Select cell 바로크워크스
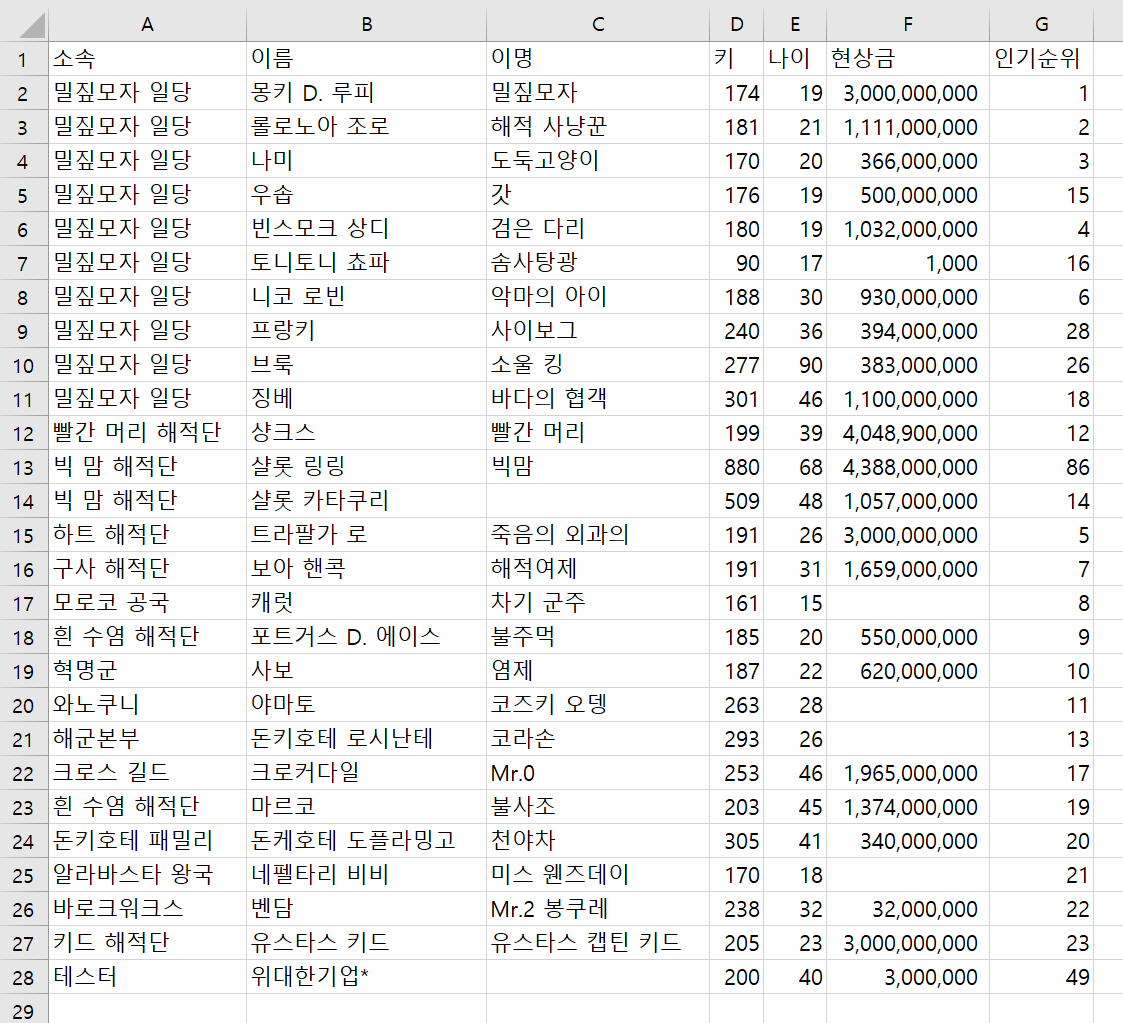This screenshot has width=1123, height=1023. pos(148,910)
